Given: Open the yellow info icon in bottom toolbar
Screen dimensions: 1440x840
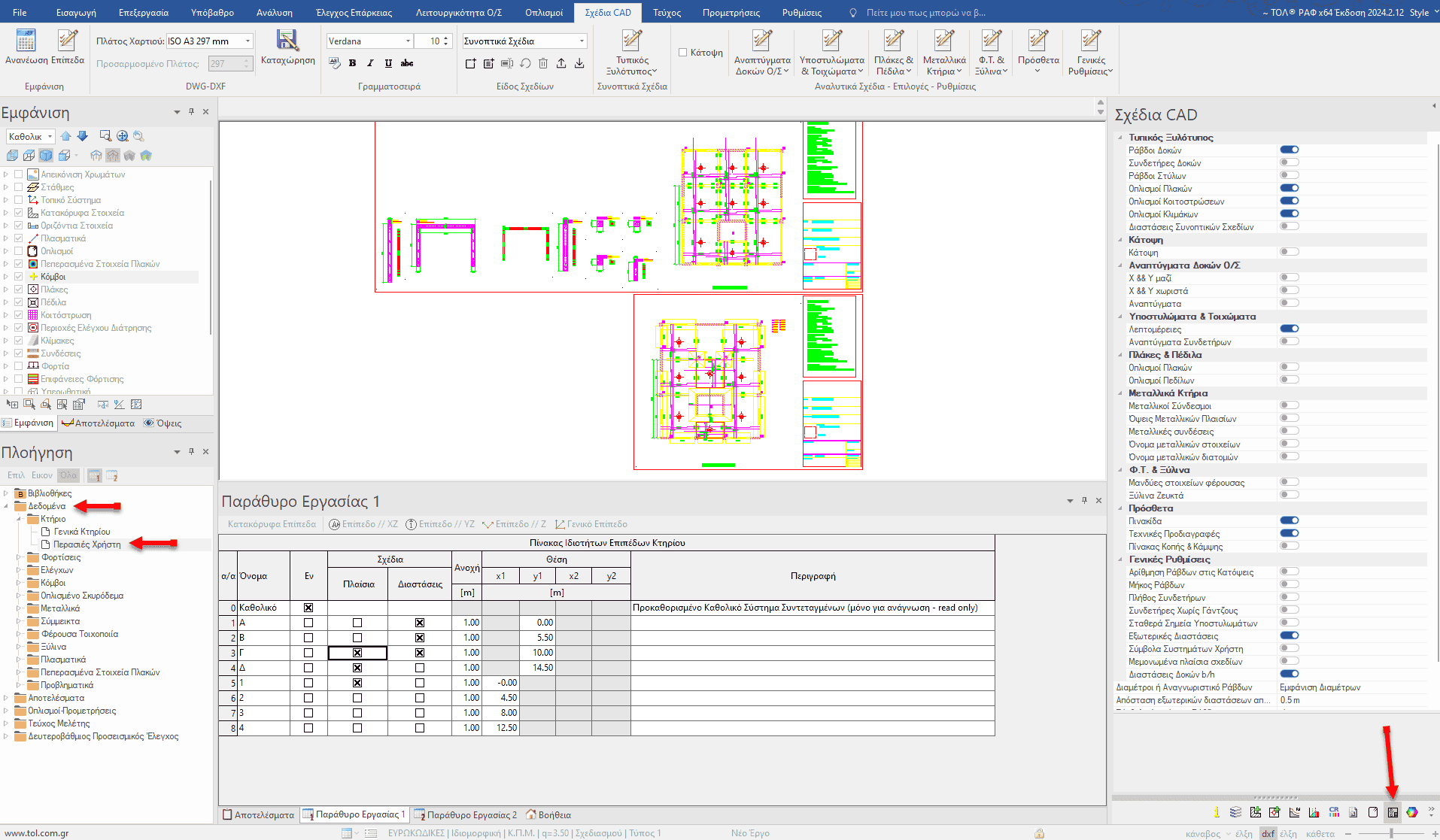Looking at the screenshot, I should pyautogui.click(x=1217, y=812).
